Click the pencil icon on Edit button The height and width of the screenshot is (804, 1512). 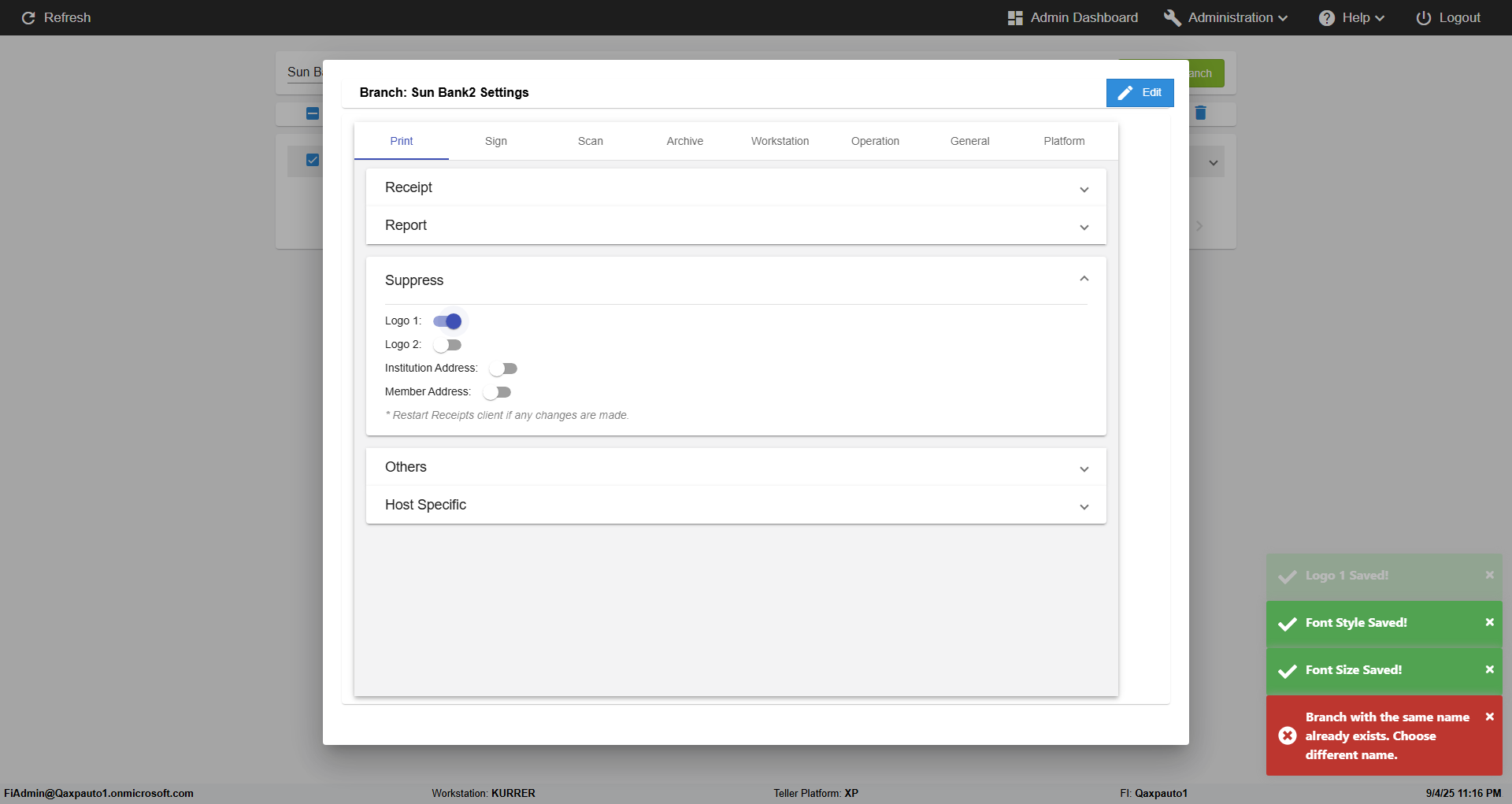[1125, 93]
